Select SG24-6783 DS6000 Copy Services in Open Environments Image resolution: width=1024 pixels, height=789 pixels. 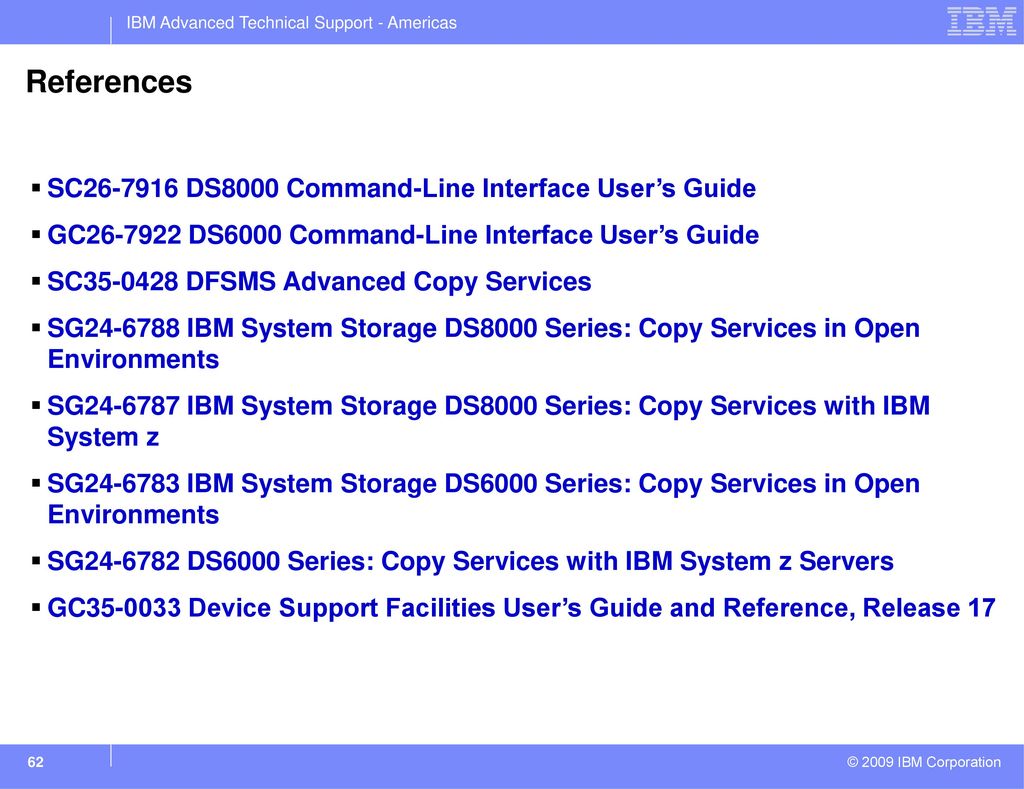[x=483, y=499]
